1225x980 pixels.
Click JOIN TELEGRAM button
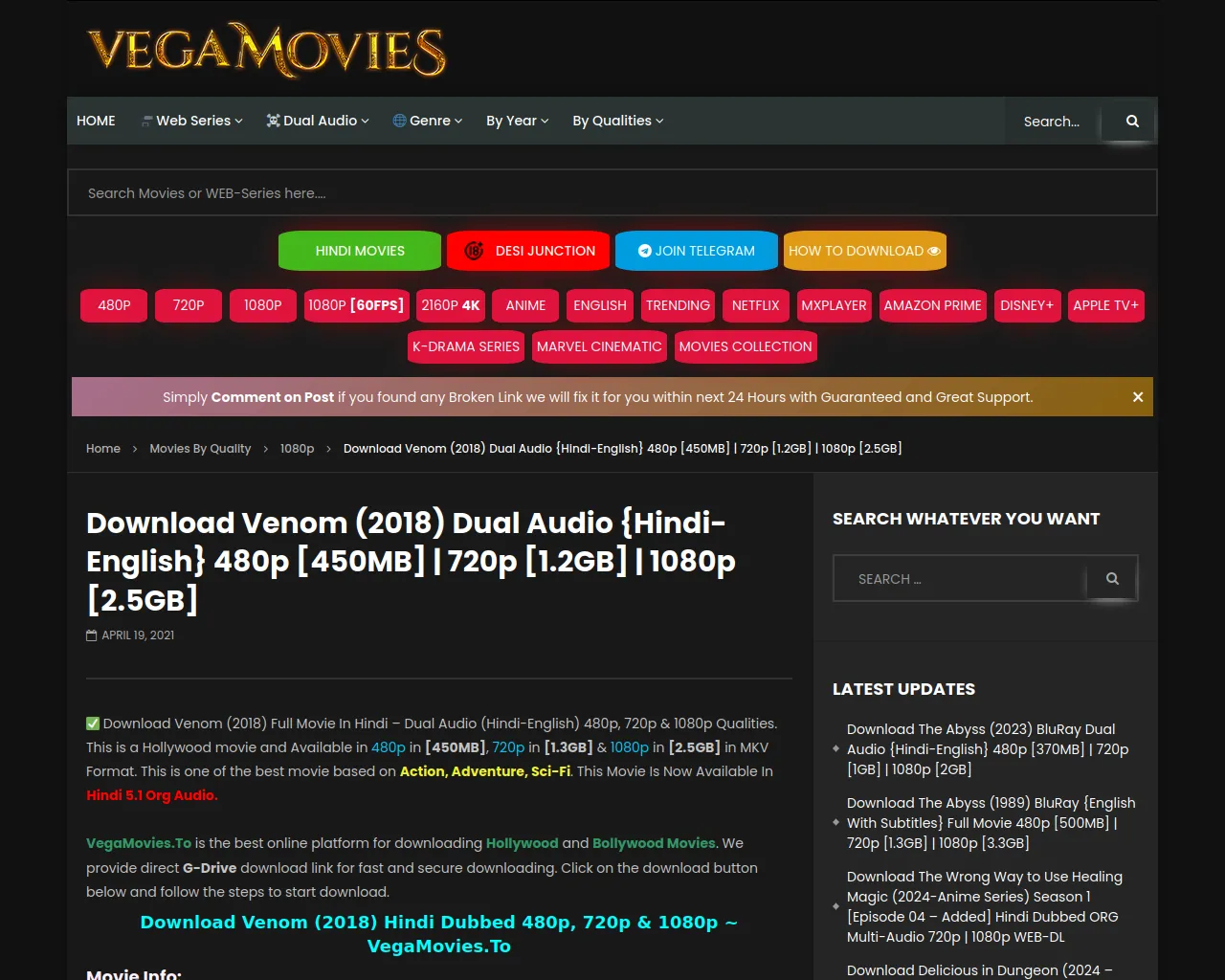point(697,251)
